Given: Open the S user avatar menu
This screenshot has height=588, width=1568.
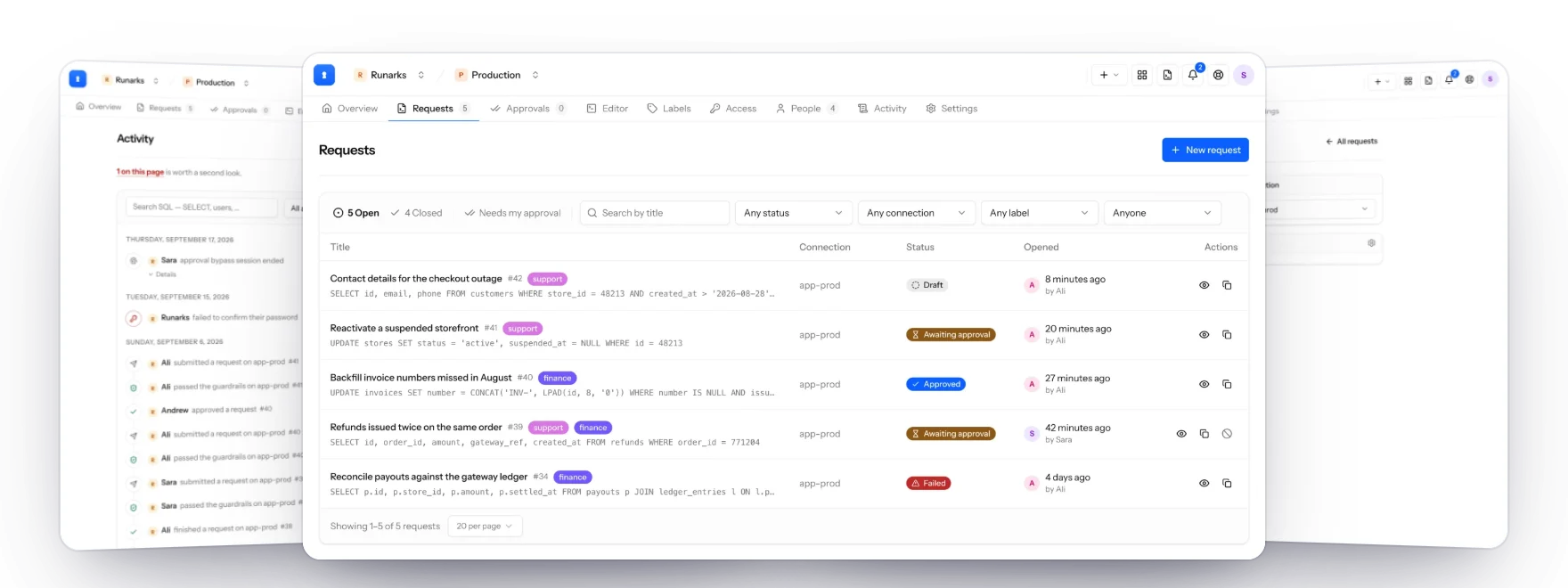Looking at the screenshot, I should [1244, 76].
